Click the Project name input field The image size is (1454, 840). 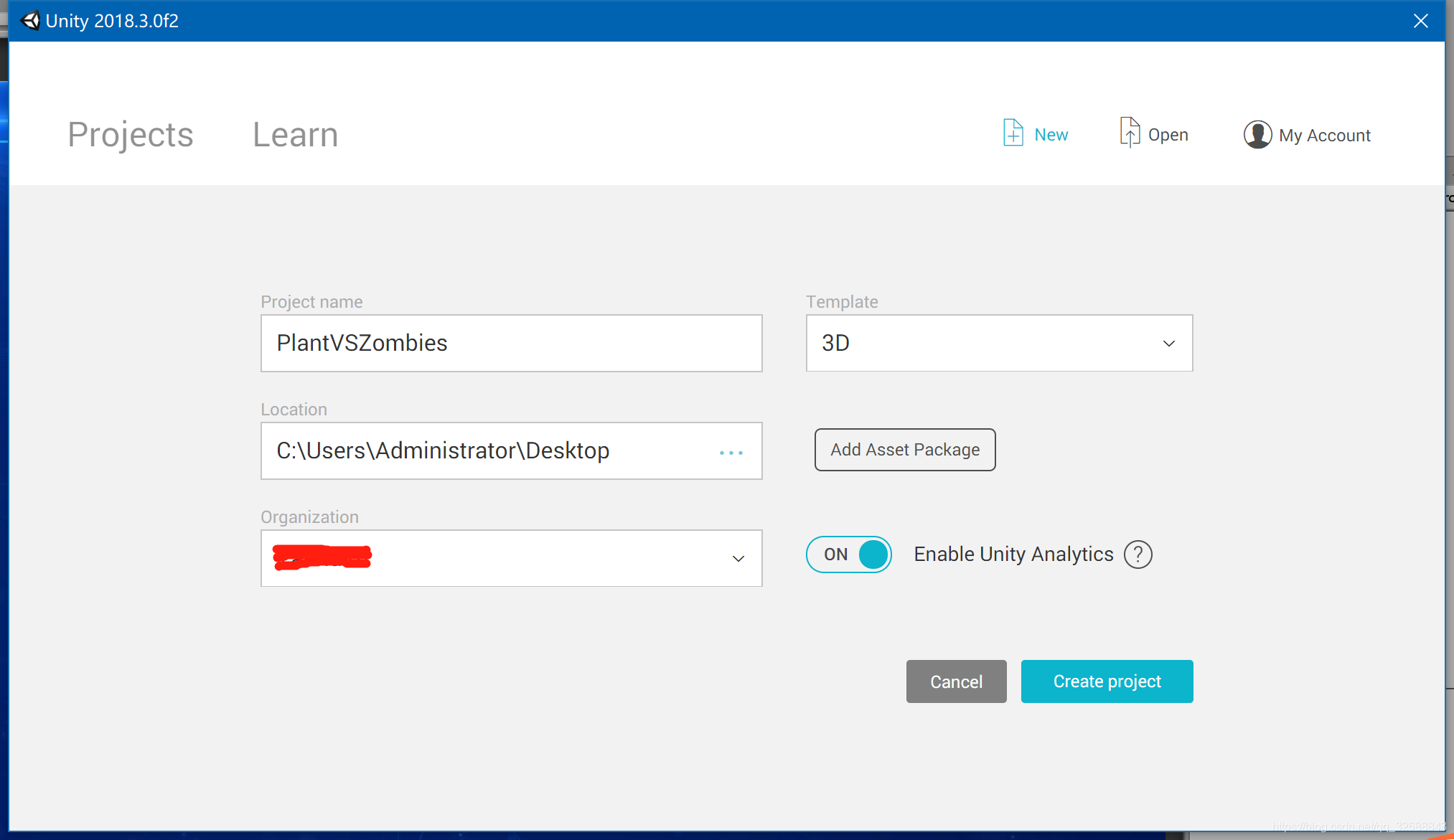click(x=511, y=343)
